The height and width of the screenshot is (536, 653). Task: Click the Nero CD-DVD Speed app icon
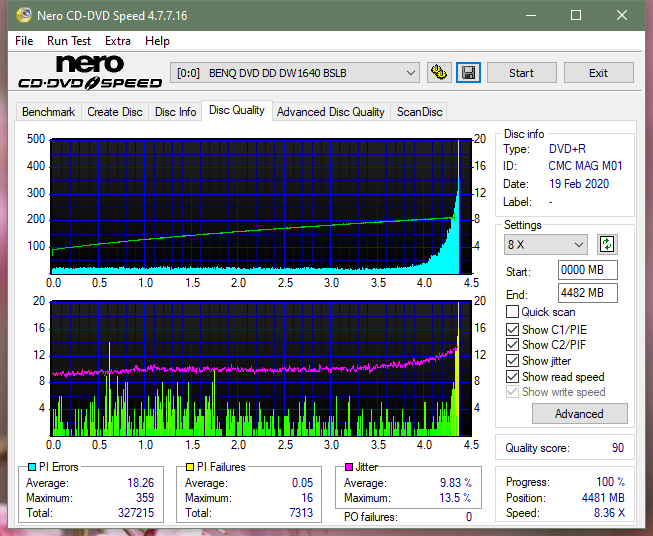tap(24, 15)
